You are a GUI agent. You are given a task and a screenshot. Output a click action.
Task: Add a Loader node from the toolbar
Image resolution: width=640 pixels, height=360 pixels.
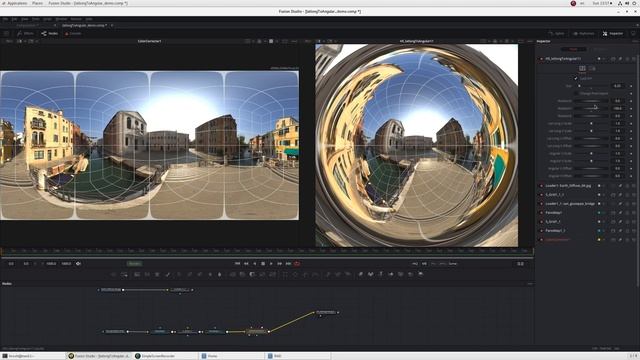(x=114, y=274)
